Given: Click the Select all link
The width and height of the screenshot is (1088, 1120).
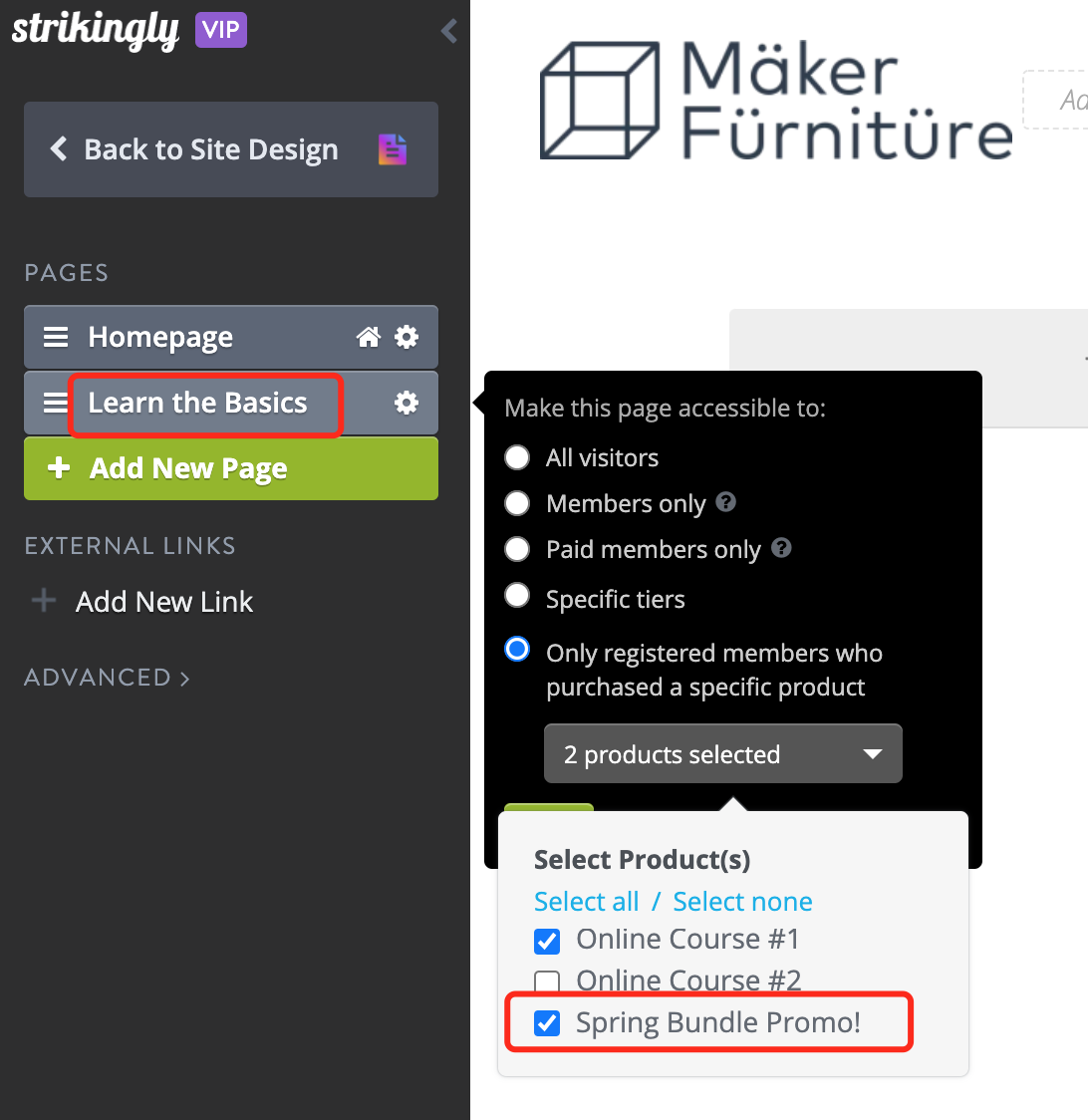Looking at the screenshot, I should tap(587, 902).
